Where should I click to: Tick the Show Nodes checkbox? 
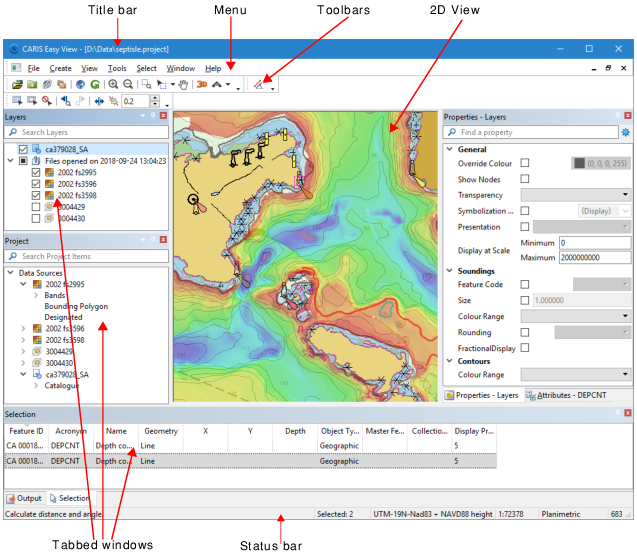pos(526,179)
